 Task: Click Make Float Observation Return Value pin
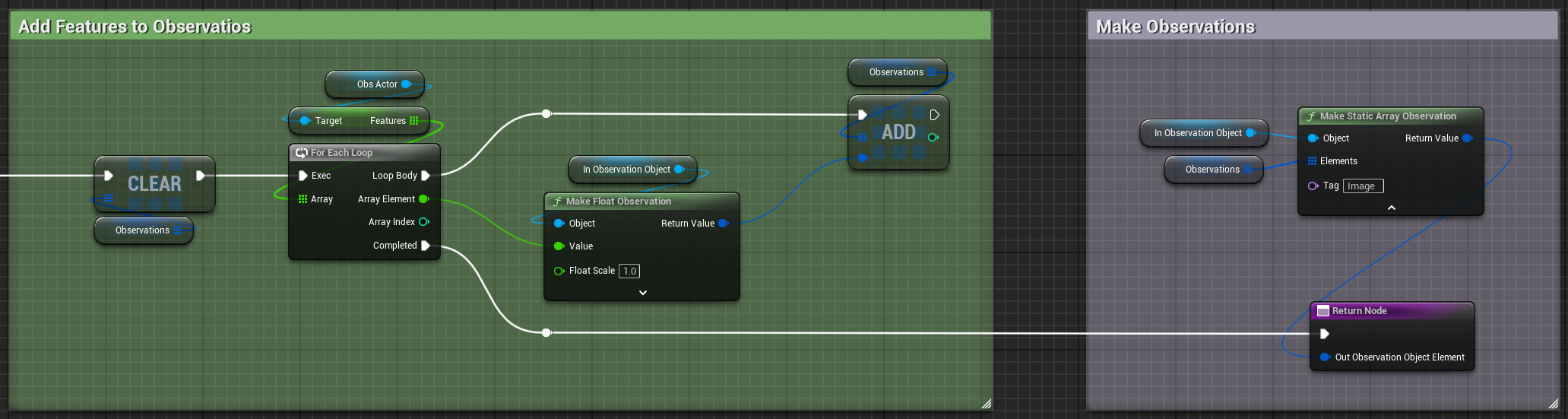tap(723, 224)
